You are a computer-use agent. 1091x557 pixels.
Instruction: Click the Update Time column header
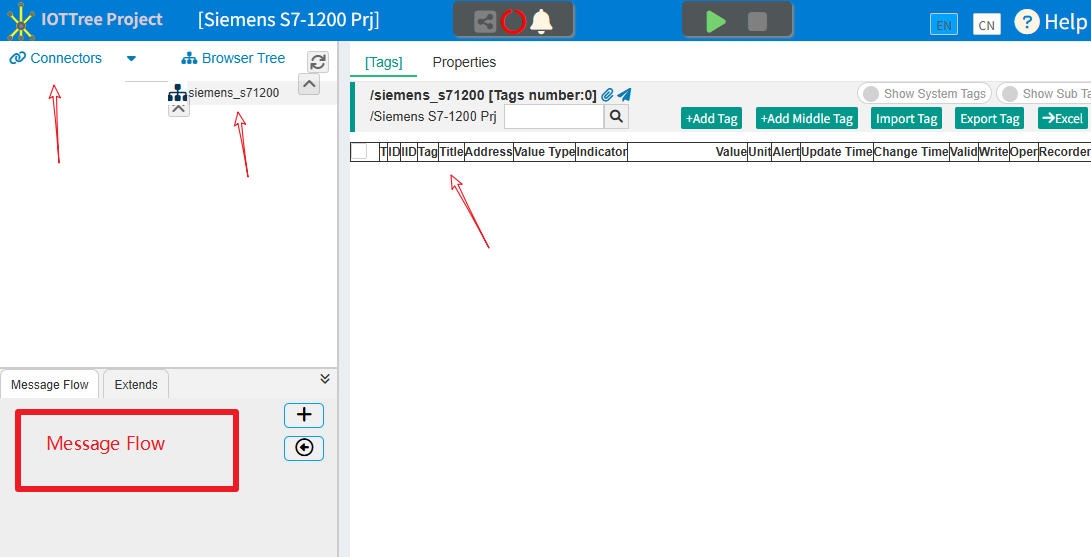point(837,152)
